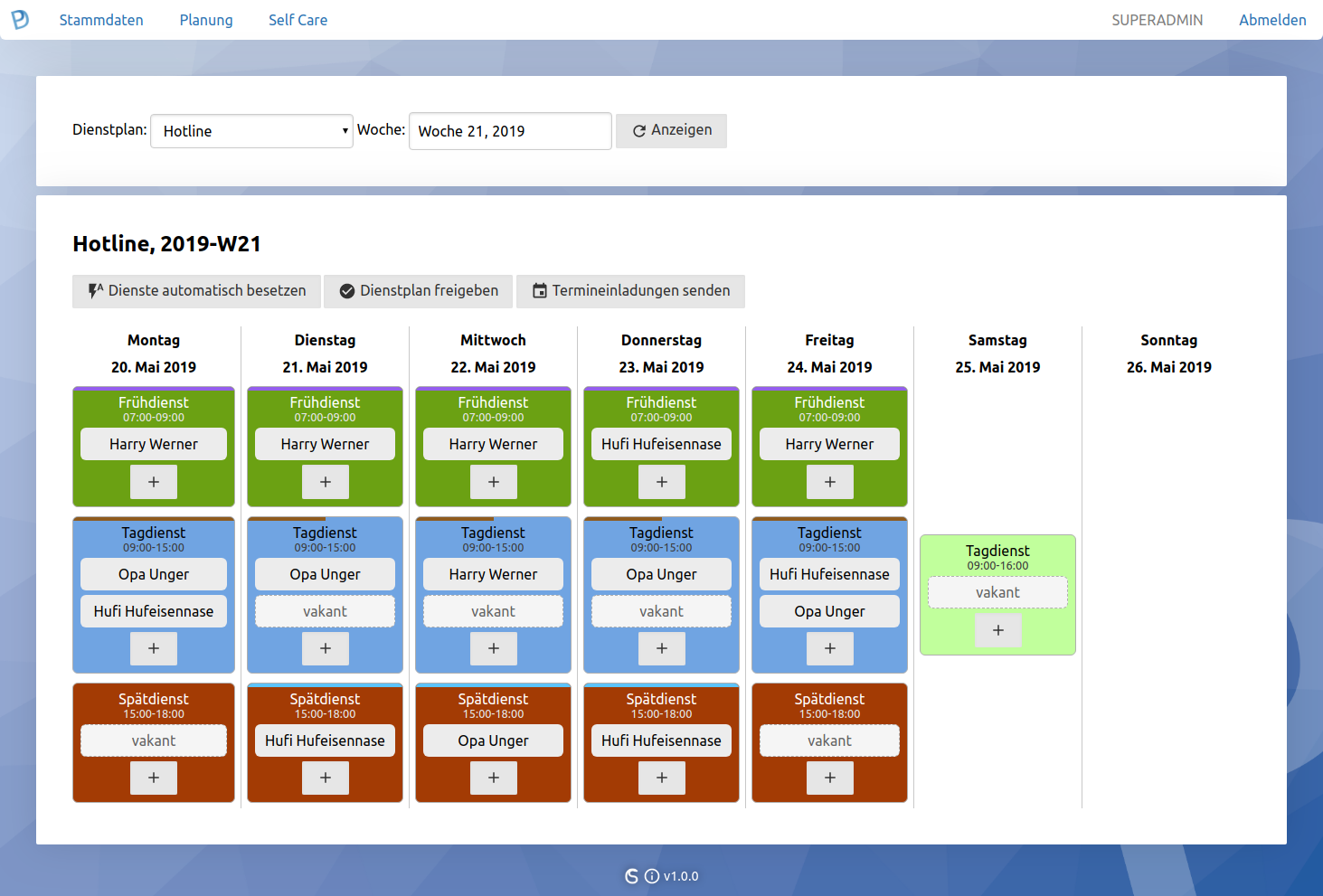Add person to Monday Frühdienst with plus
The height and width of the screenshot is (896, 1323).
(154, 482)
